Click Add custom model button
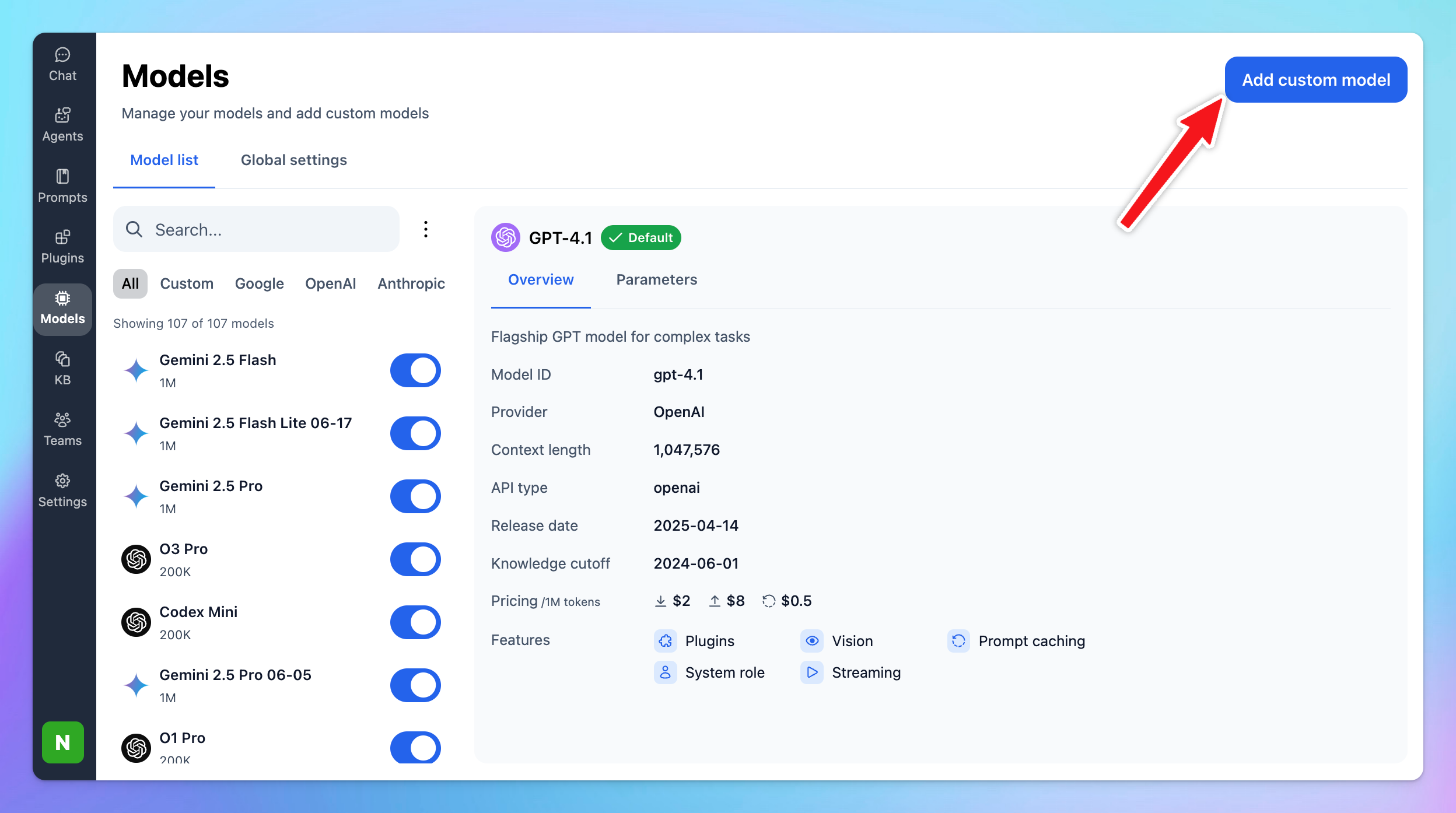 pyautogui.click(x=1315, y=80)
